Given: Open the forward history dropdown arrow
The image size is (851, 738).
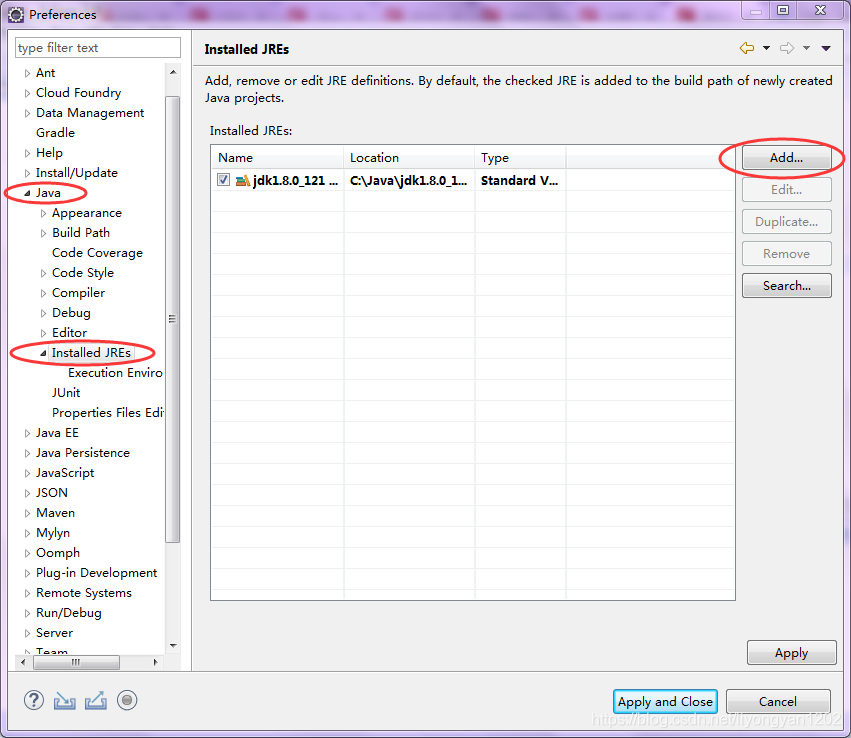Looking at the screenshot, I should click(806, 48).
